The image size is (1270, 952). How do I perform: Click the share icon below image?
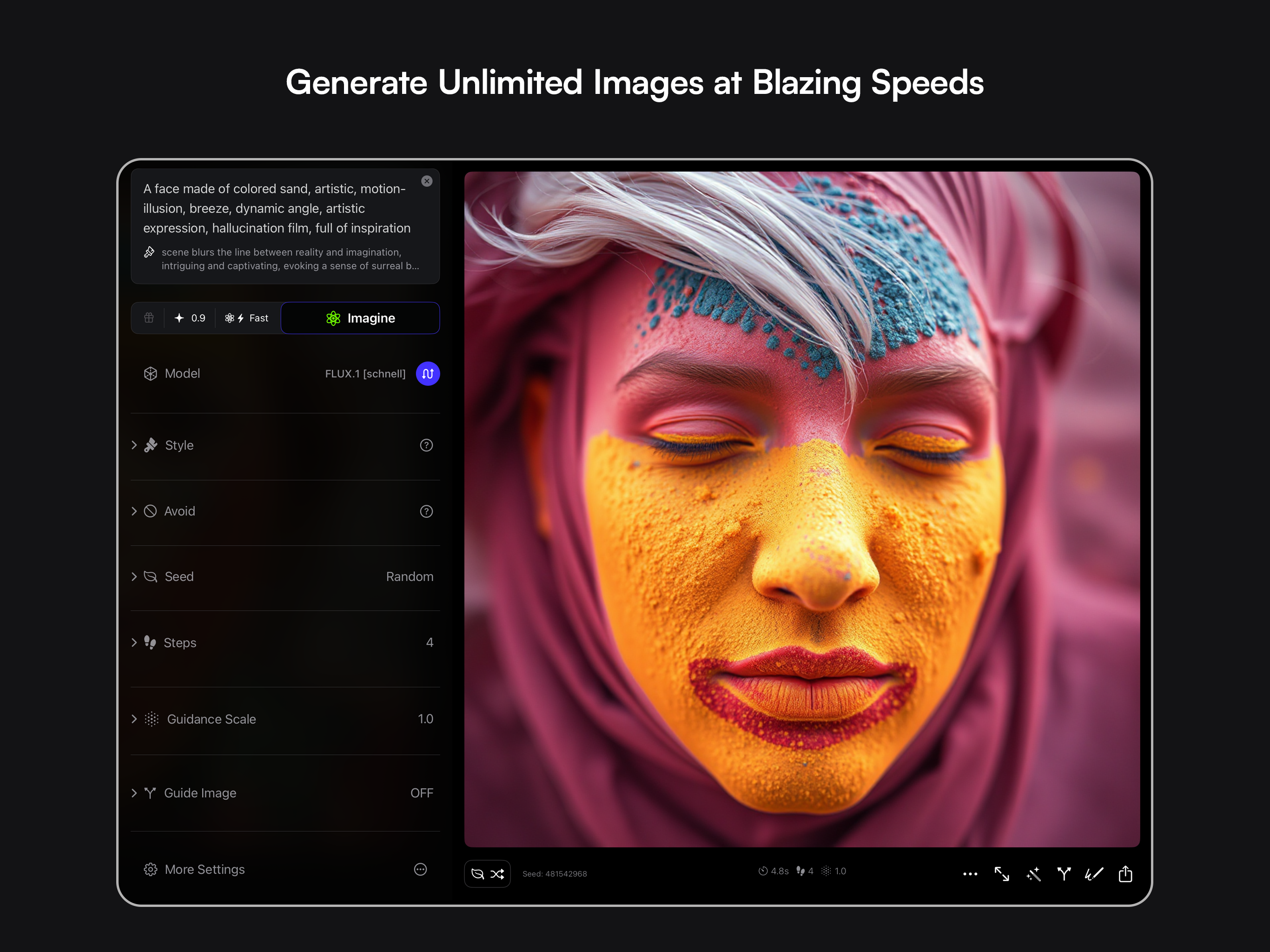coord(1125,874)
